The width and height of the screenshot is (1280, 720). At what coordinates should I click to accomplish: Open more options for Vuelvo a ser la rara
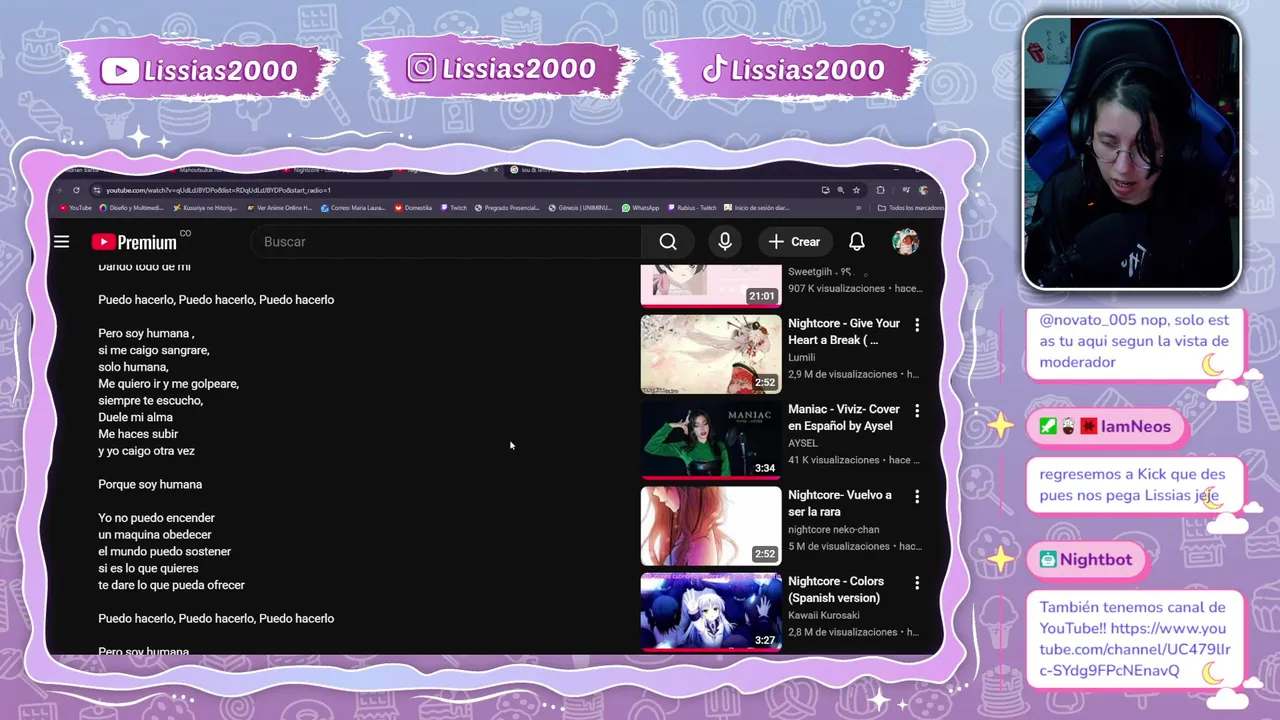click(x=917, y=496)
